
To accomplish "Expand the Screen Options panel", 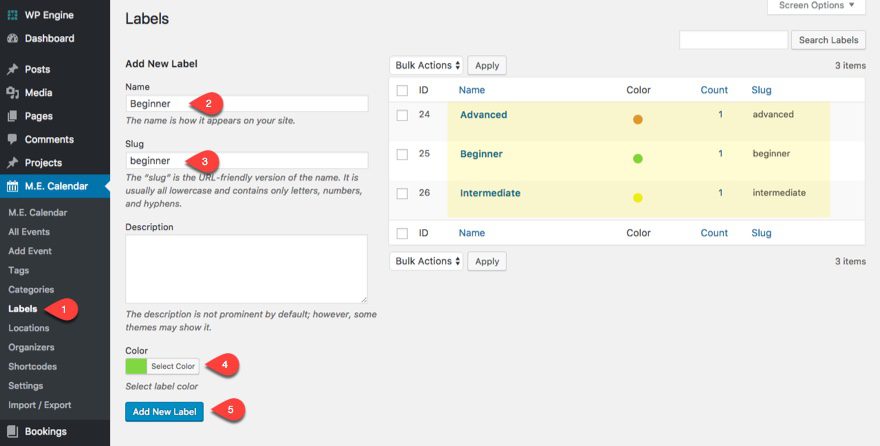I will [816, 6].
